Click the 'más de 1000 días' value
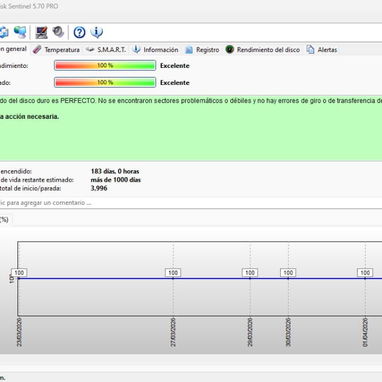Viewport: 382px width, 382px height. point(116,180)
